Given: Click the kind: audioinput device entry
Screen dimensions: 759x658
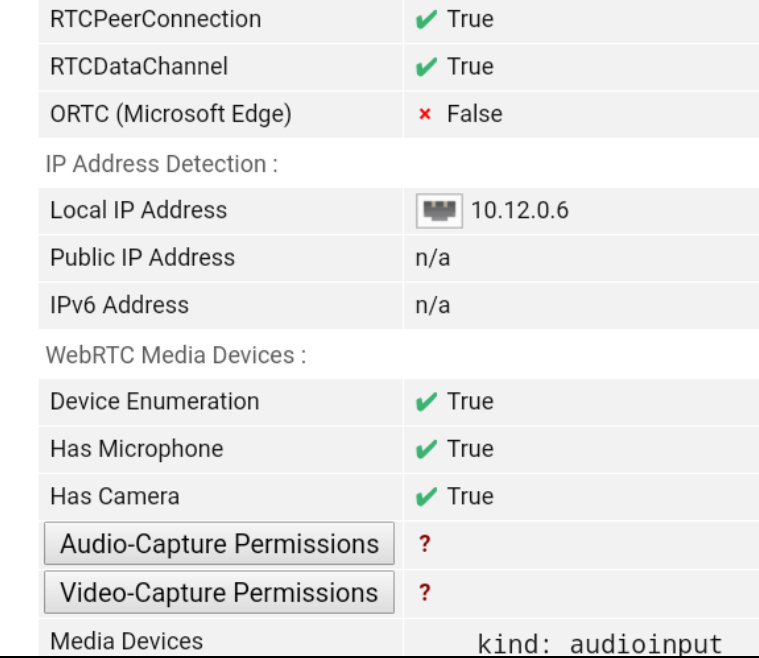Looking at the screenshot, I should click(600, 644).
